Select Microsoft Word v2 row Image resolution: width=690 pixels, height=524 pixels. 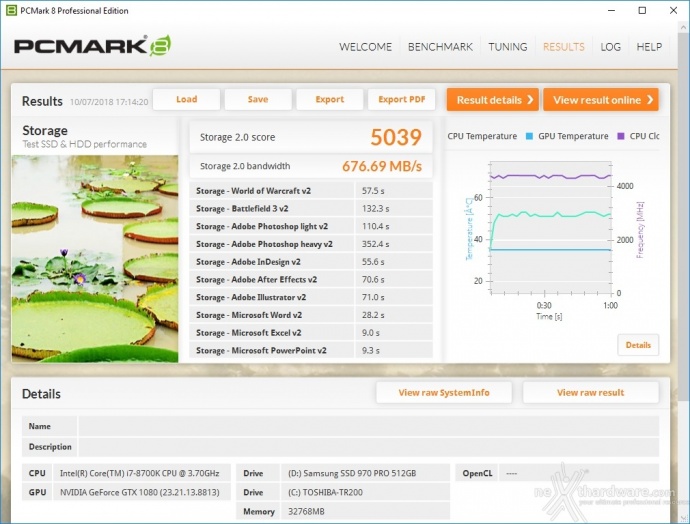(311, 315)
